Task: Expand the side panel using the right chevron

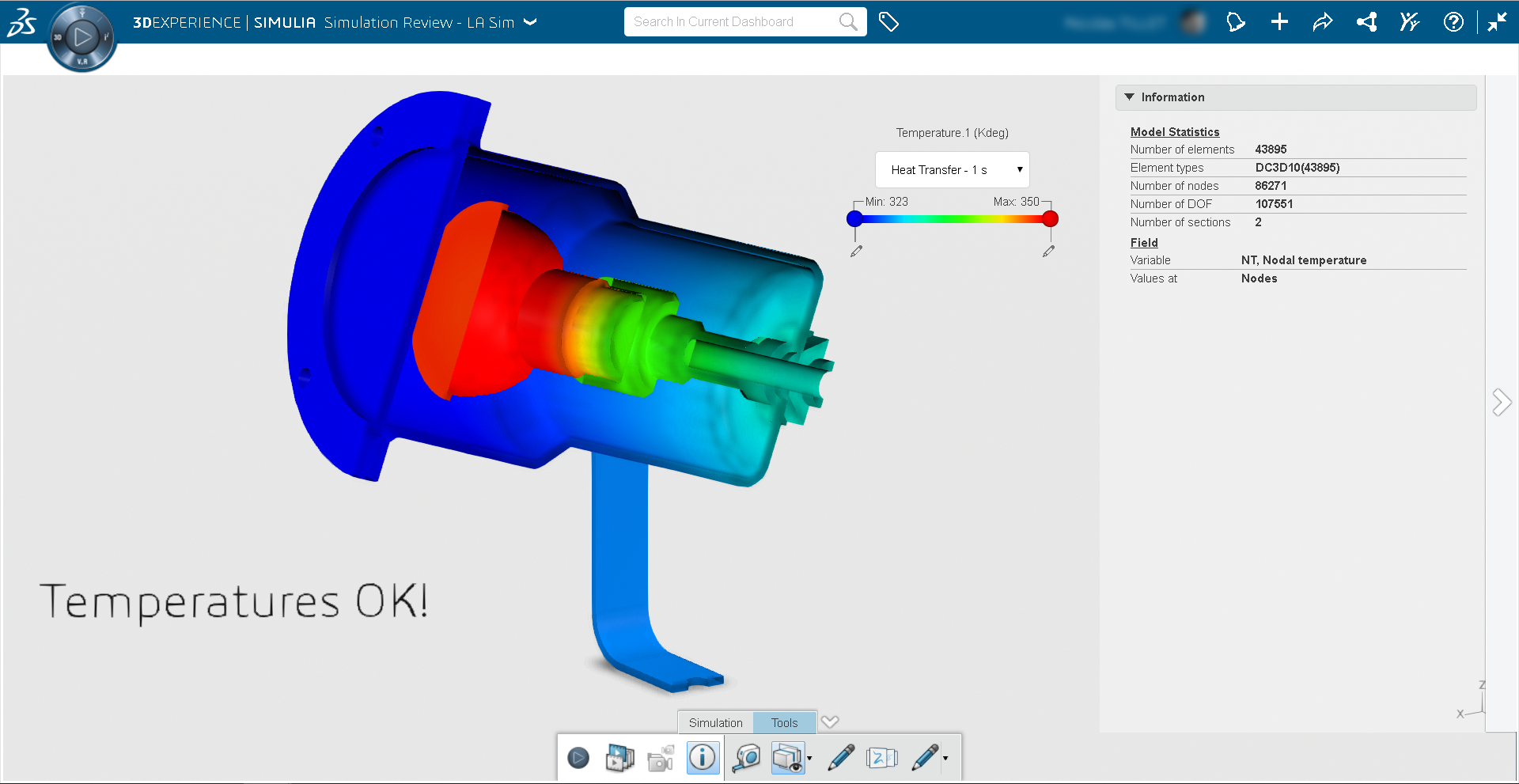Action: (1502, 402)
